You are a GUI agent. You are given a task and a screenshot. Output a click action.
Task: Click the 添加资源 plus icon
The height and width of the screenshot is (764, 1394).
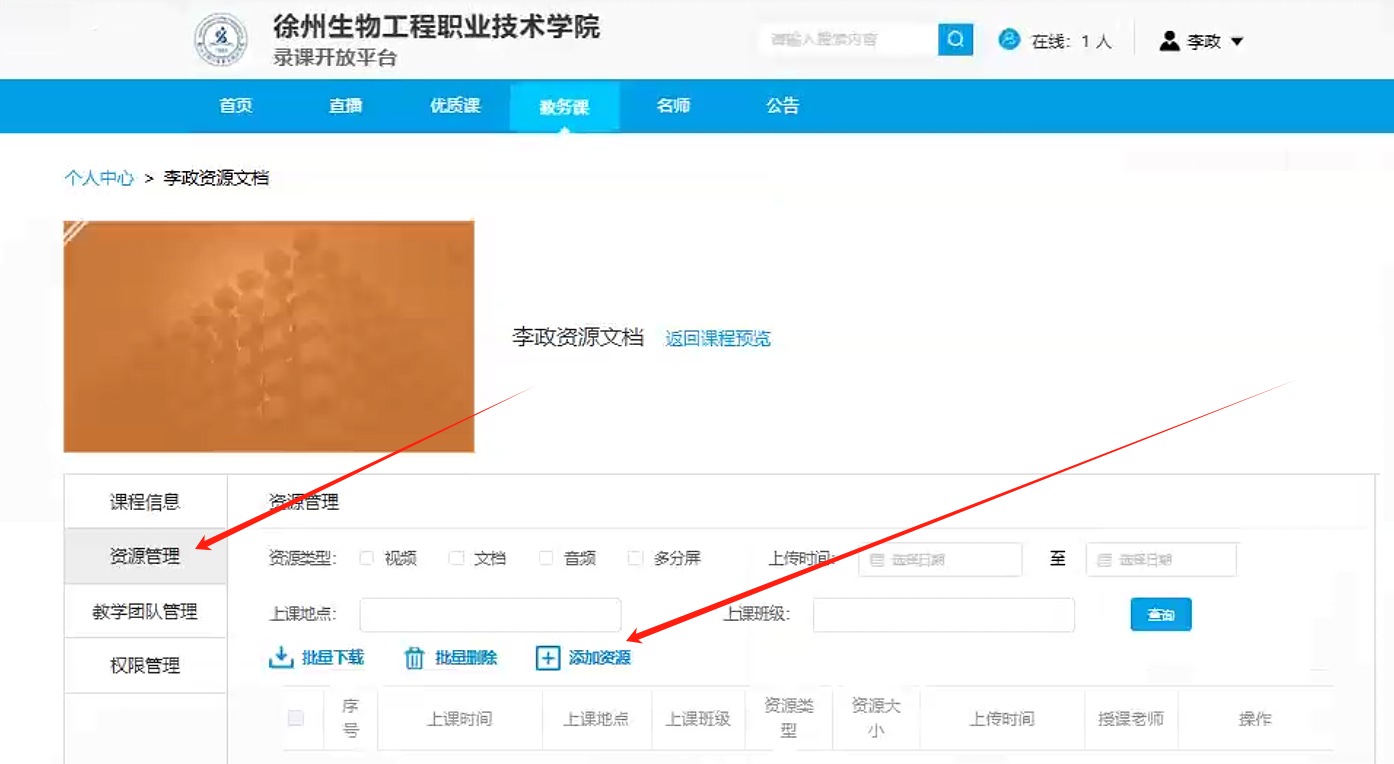pos(548,658)
